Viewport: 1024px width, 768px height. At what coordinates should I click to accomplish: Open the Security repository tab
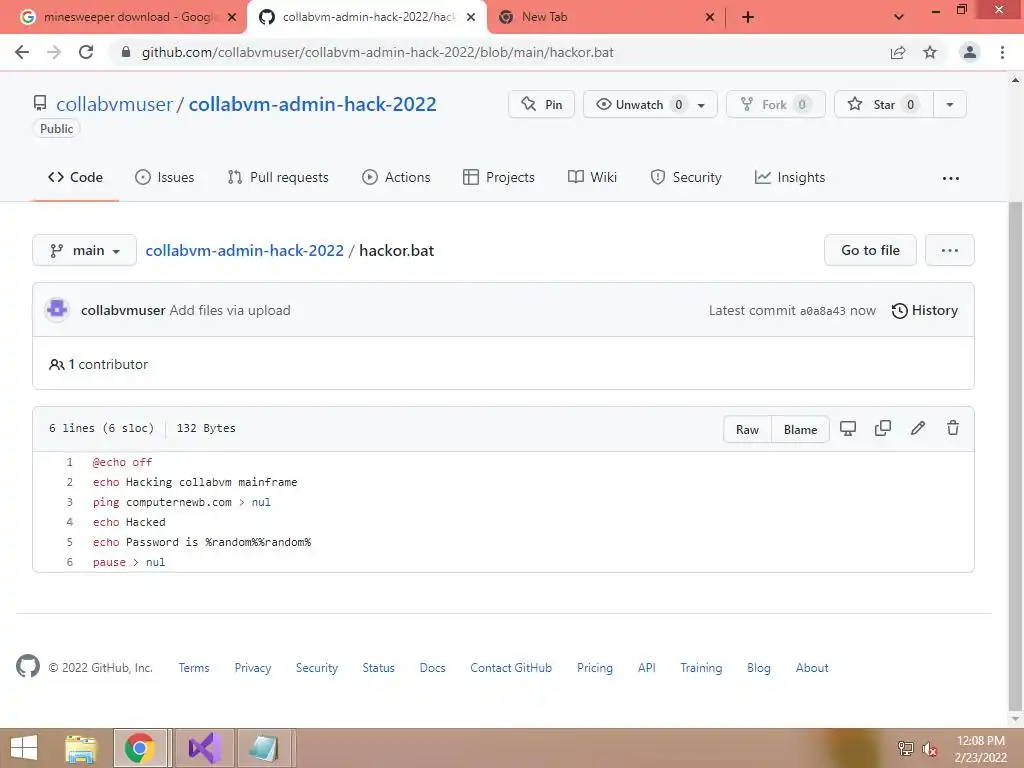(686, 177)
